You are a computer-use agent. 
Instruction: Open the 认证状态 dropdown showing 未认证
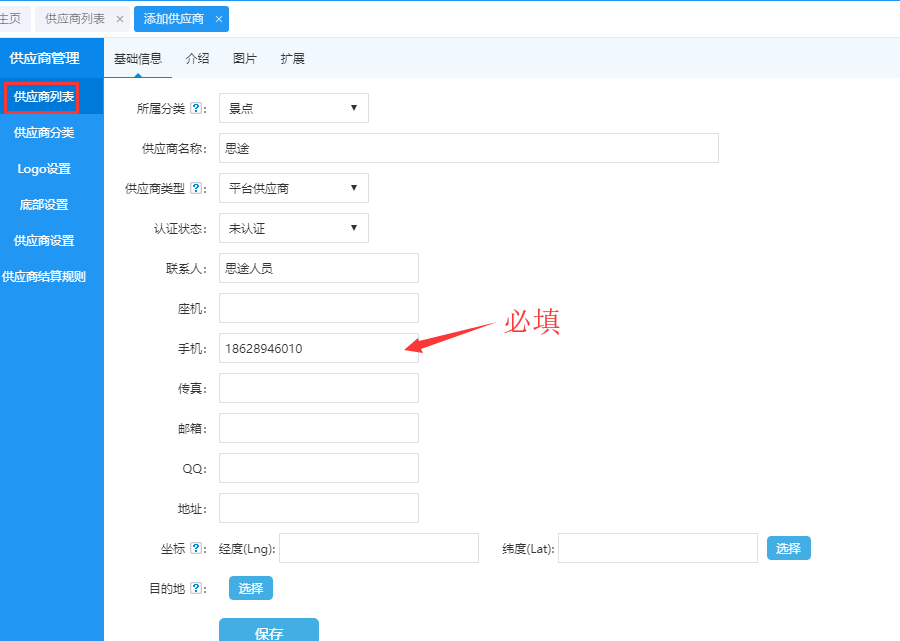[x=293, y=228]
